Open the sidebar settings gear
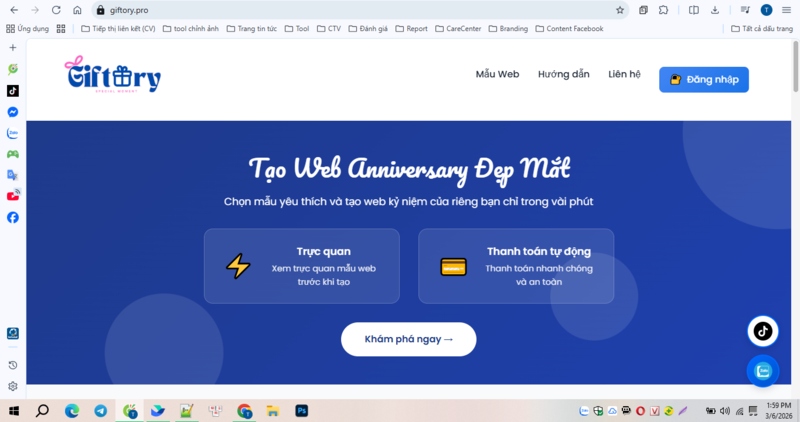The width and height of the screenshot is (800, 422). click(x=13, y=386)
